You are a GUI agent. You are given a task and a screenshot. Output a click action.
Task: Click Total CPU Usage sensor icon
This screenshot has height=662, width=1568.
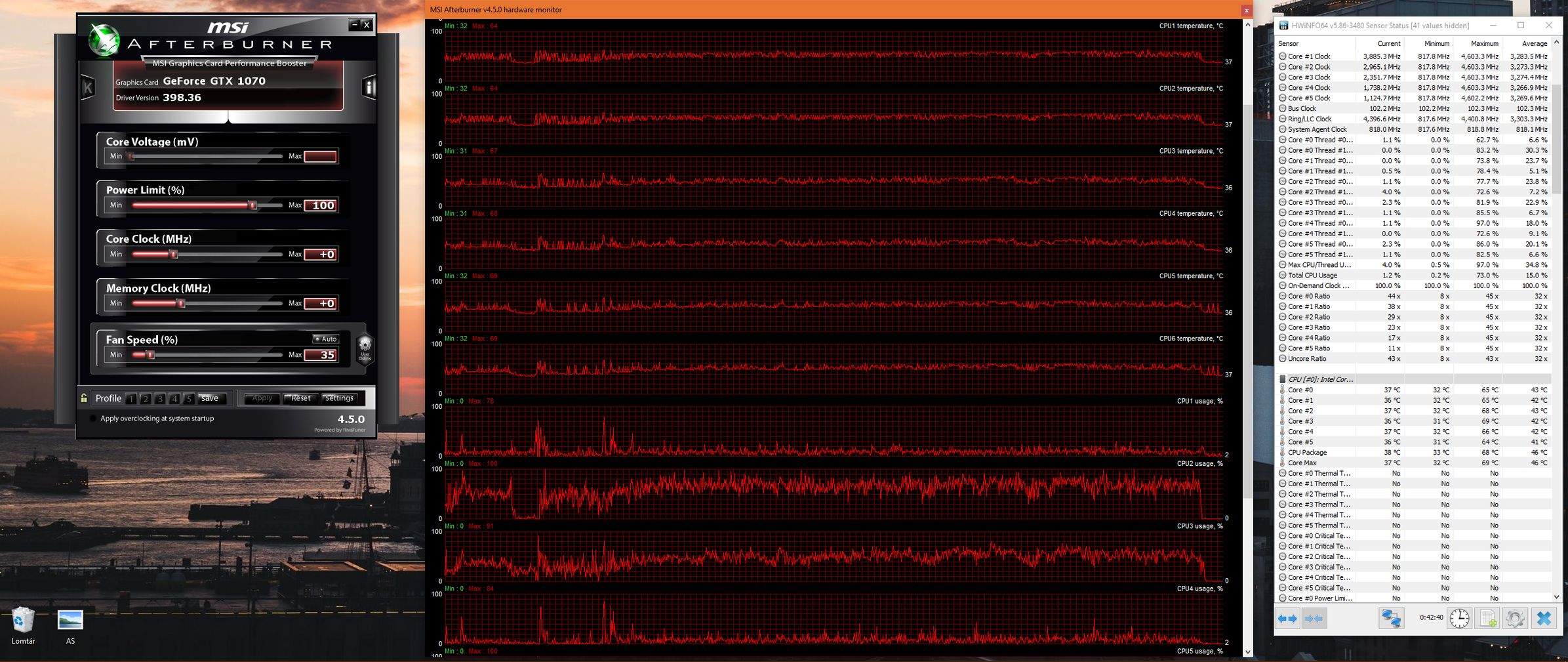[x=1283, y=275]
